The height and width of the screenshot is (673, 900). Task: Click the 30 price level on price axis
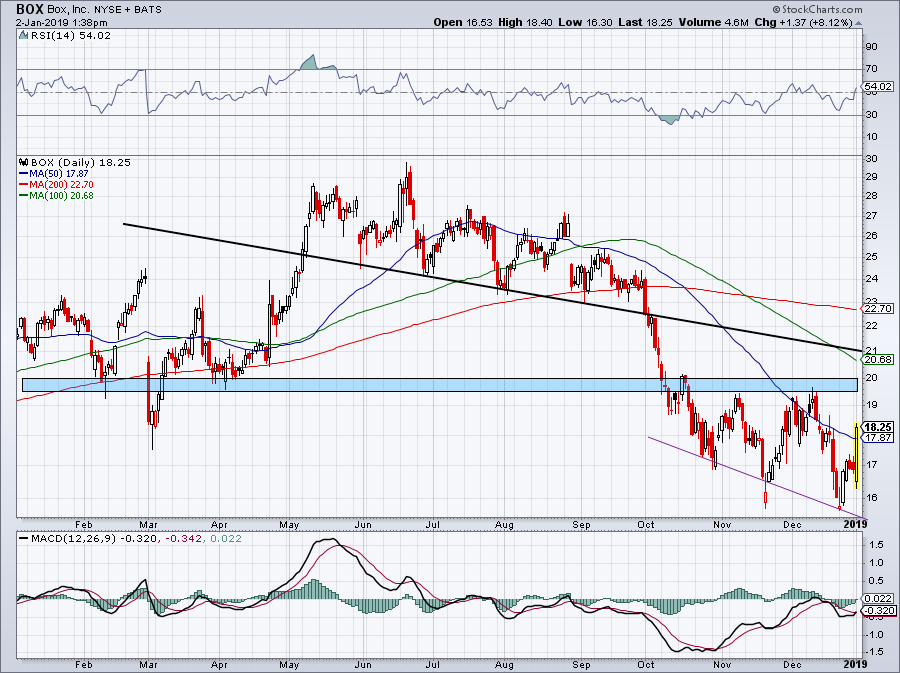(x=871, y=159)
